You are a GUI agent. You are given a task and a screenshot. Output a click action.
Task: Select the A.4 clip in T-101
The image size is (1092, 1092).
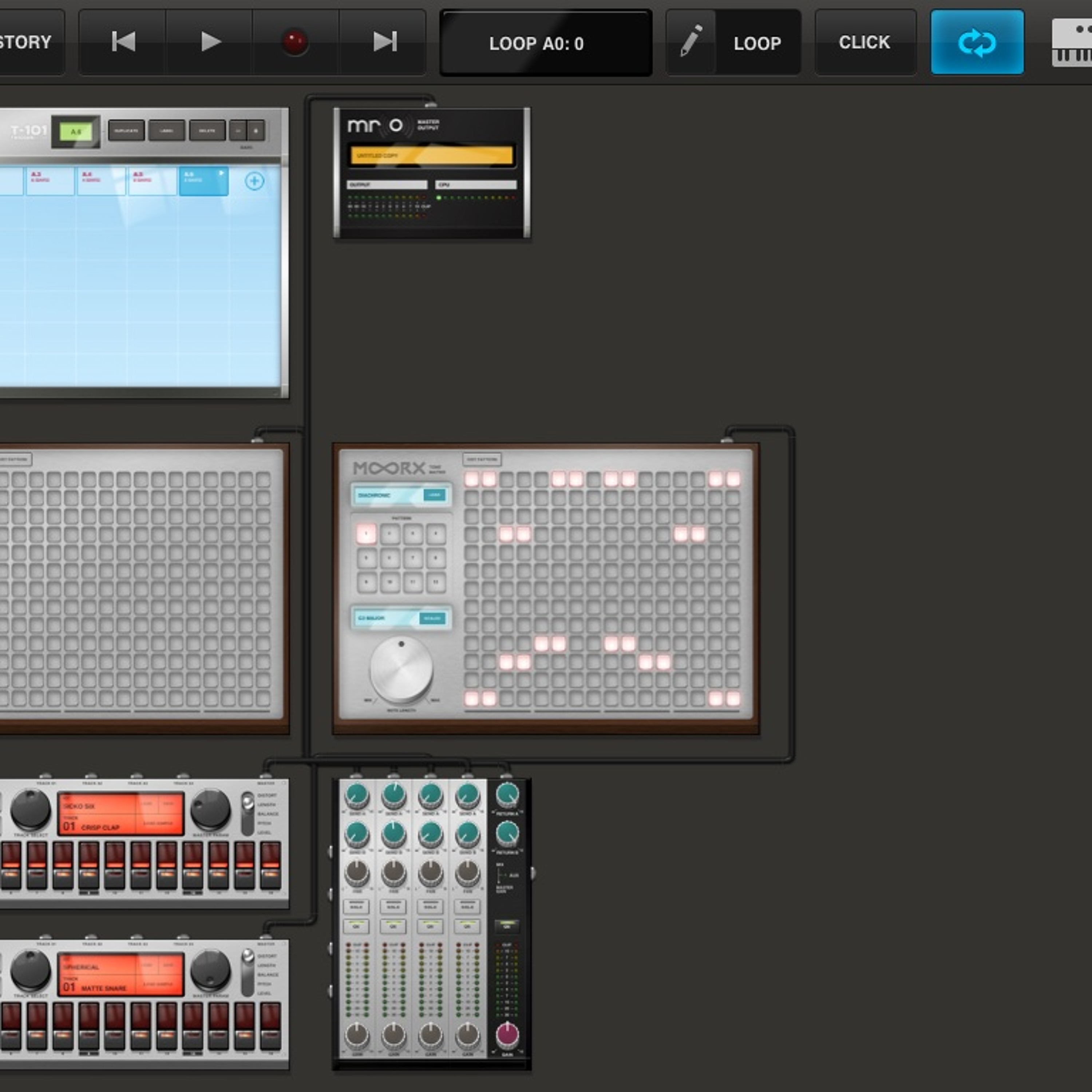101,181
